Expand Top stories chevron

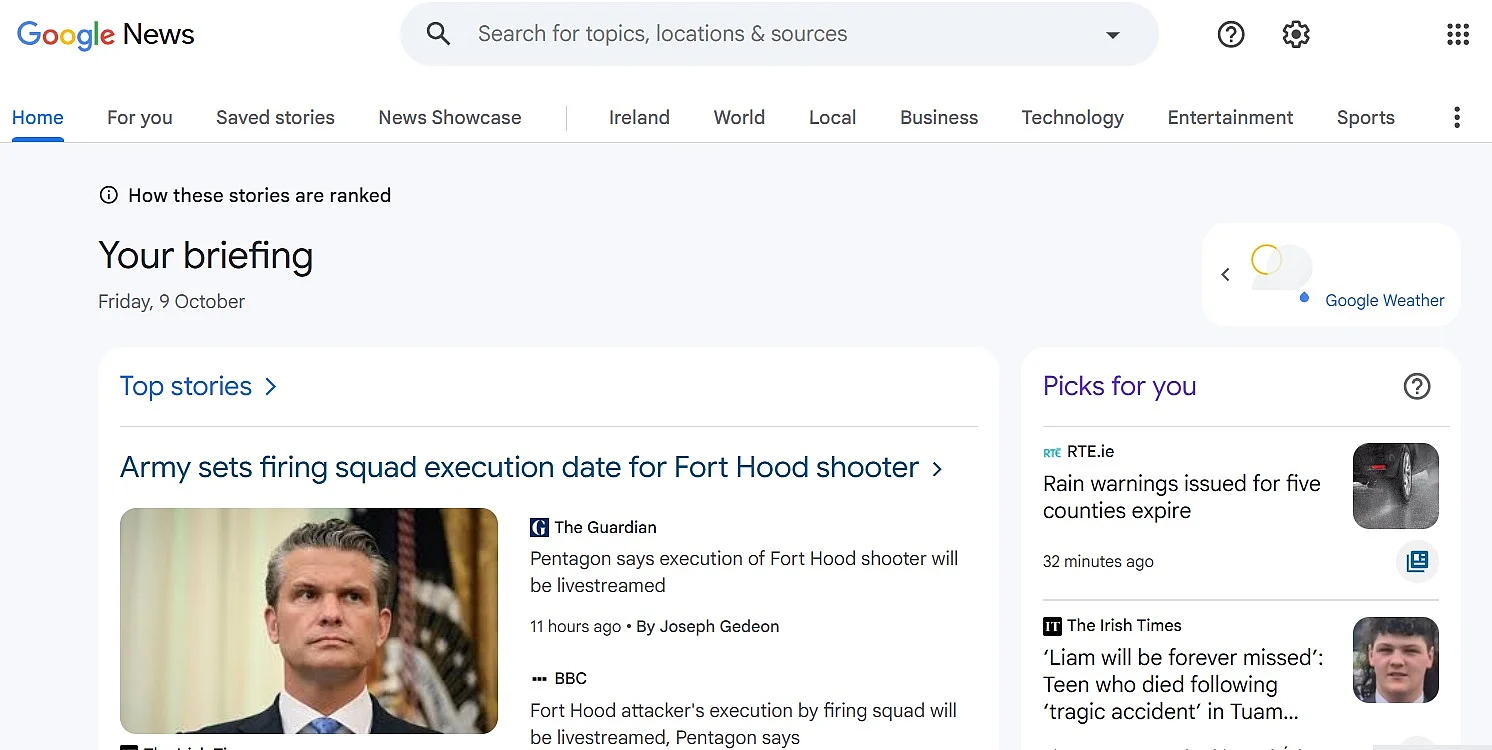270,386
